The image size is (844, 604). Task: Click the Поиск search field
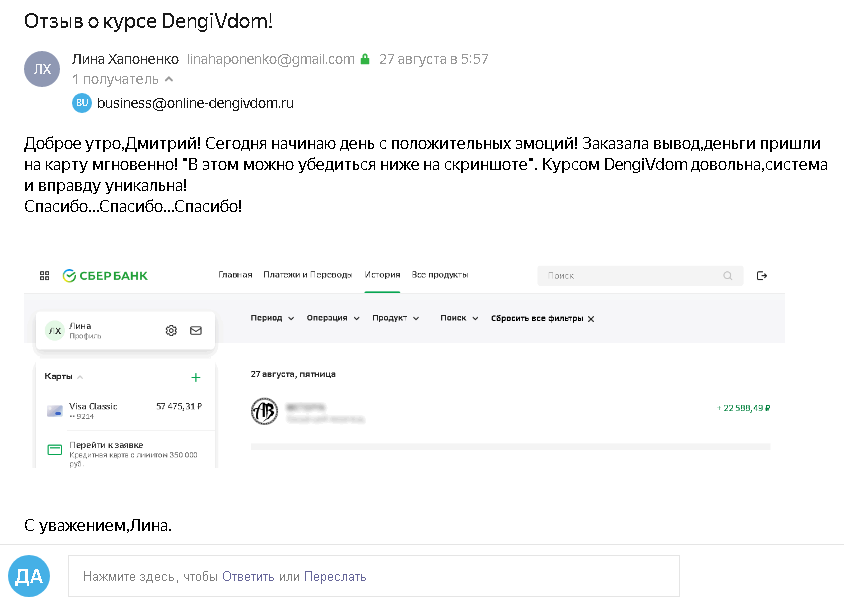(640, 276)
